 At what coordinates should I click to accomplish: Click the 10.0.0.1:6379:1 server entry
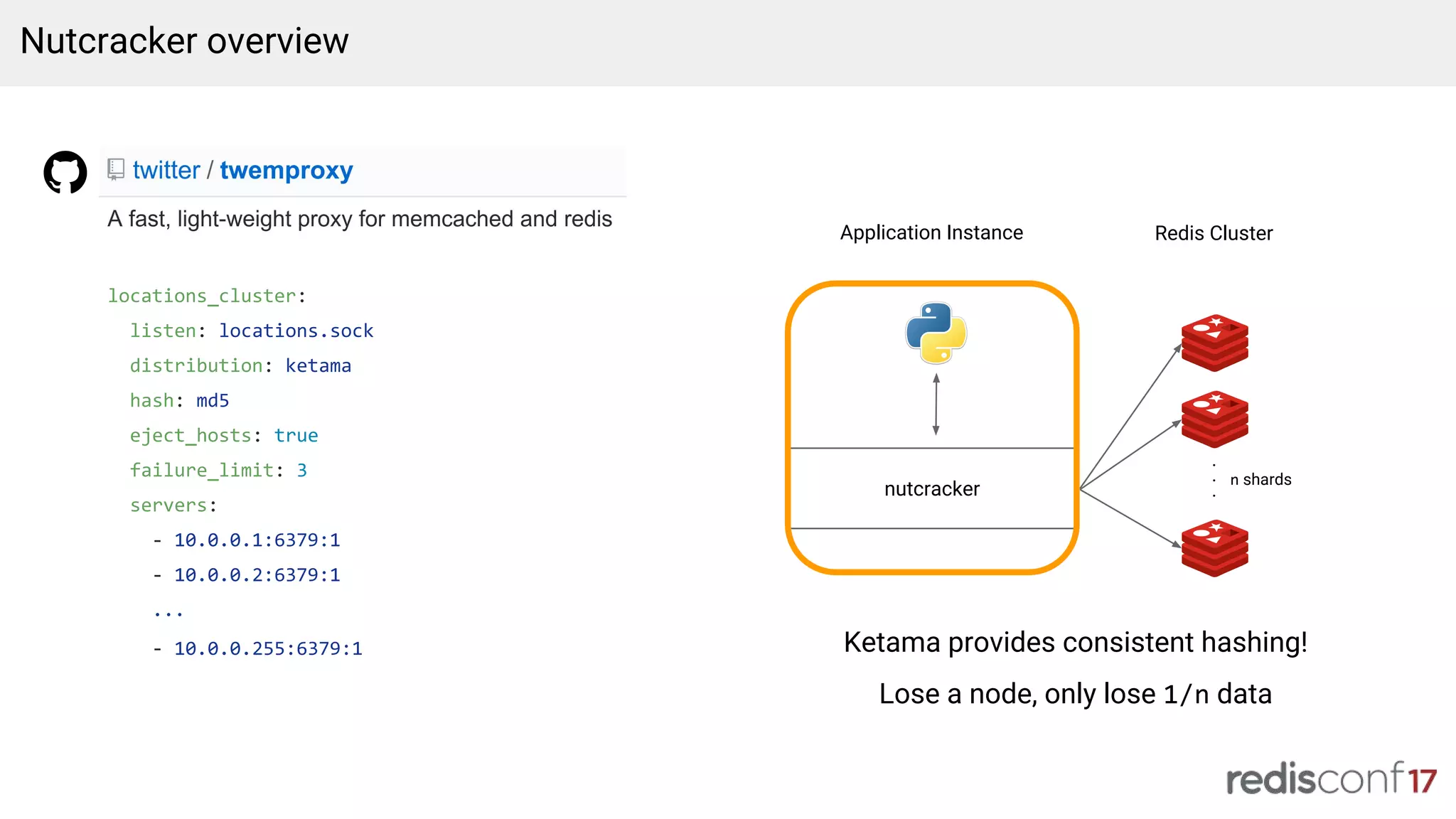[x=257, y=540]
